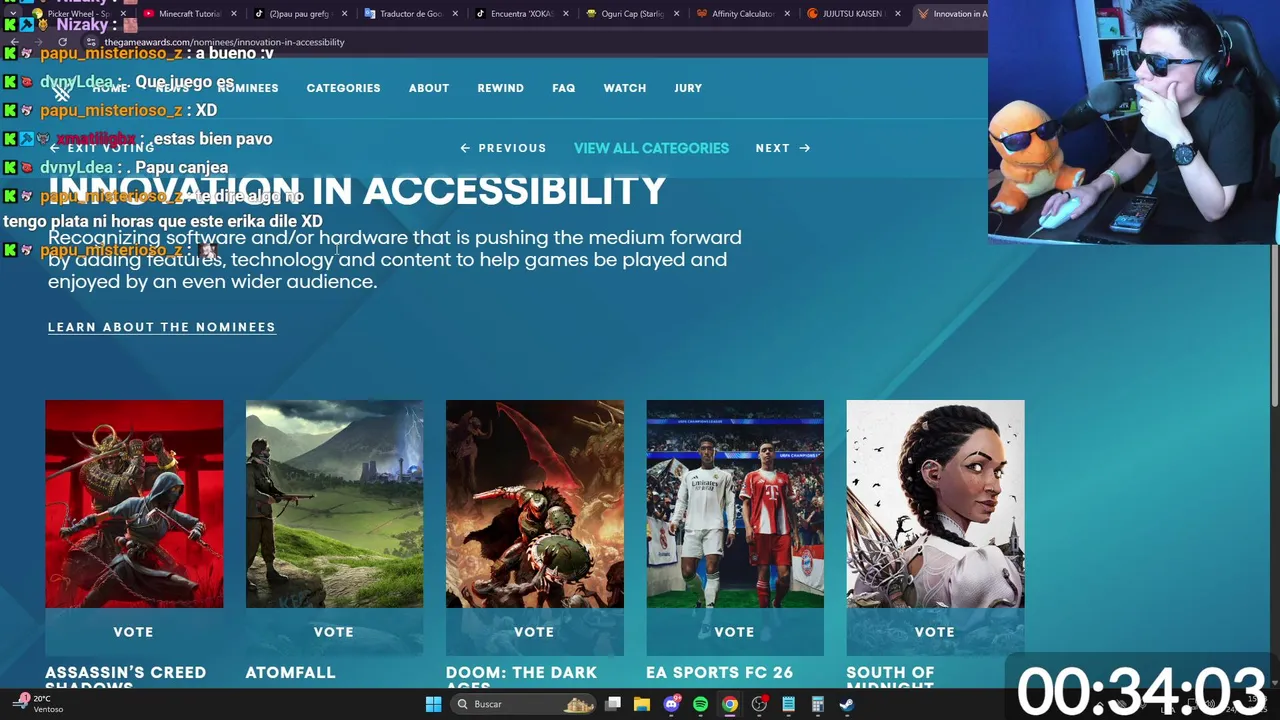
Task: Open the FAQ nav menu item
Action: click(x=563, y=88)
